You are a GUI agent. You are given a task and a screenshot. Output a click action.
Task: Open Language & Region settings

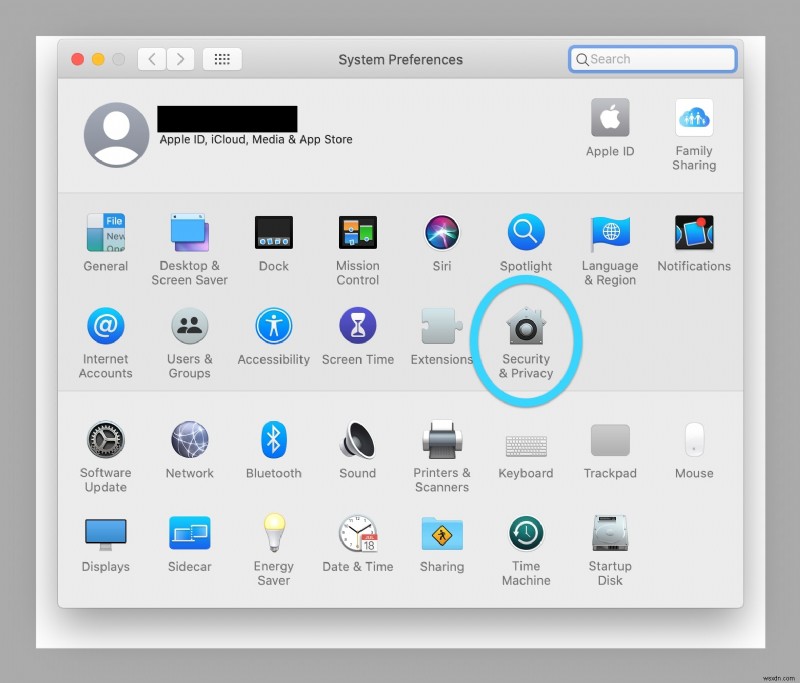pos(609,233)
